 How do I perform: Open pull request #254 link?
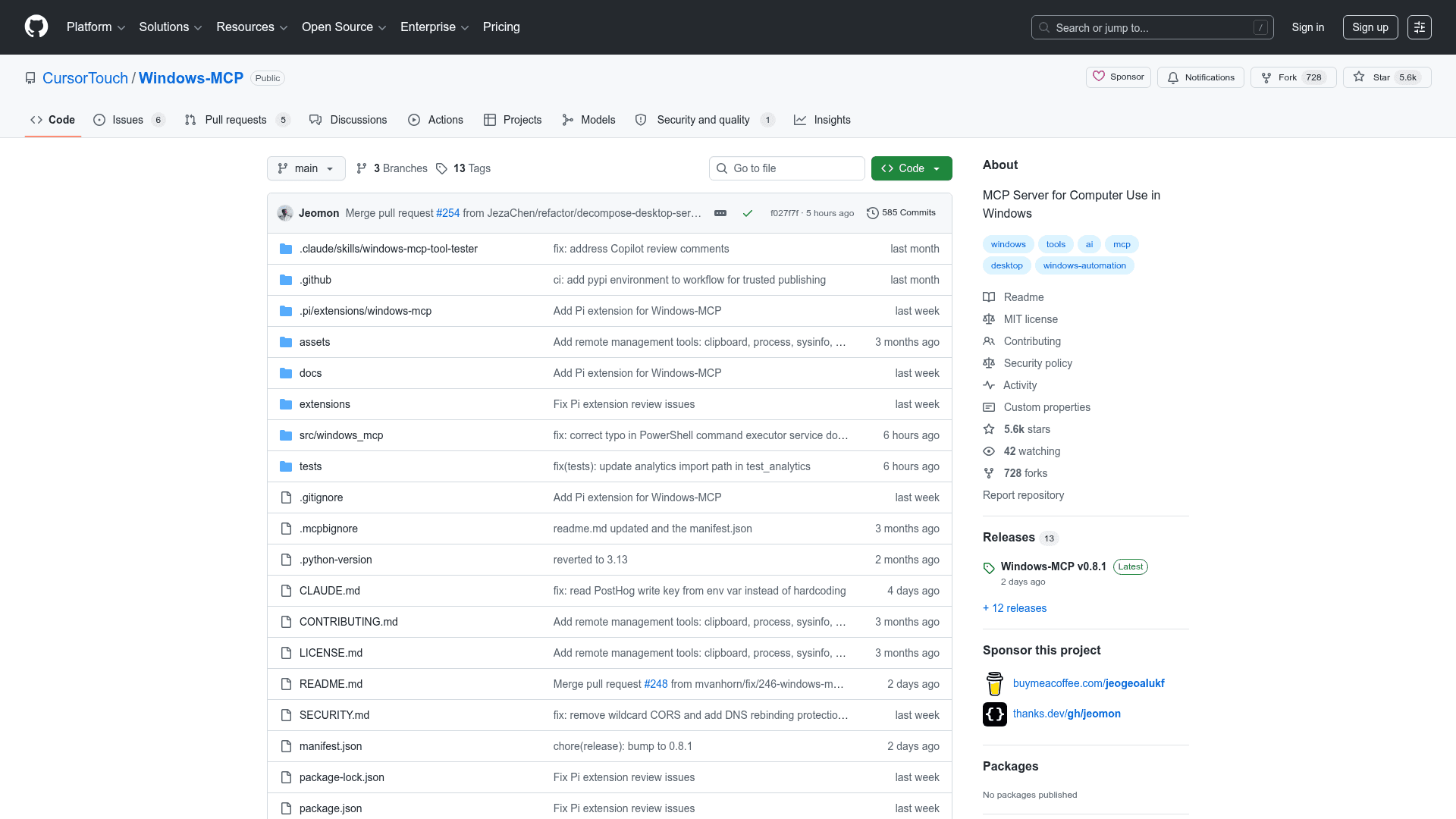(x=448, y=213)
